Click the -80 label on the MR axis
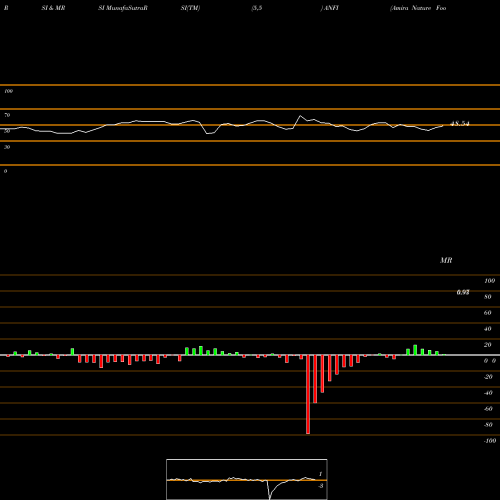Screen dimensions: 500x500 pos(488,425)
